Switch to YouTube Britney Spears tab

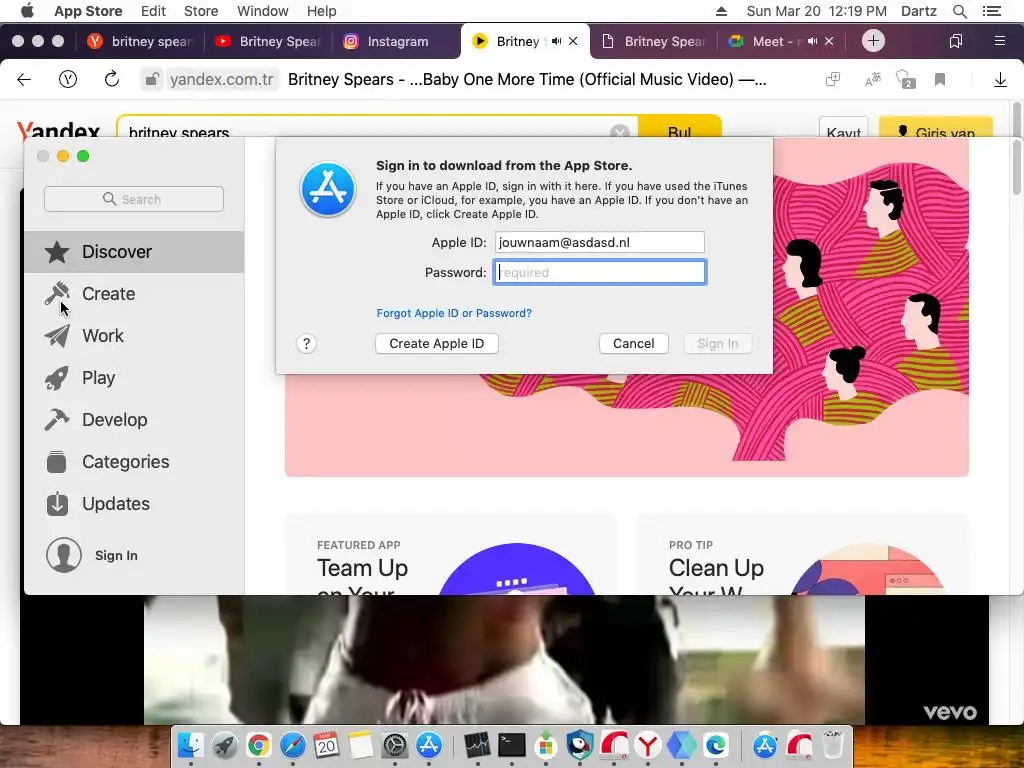pyautogui.click(x=268, y=41)
